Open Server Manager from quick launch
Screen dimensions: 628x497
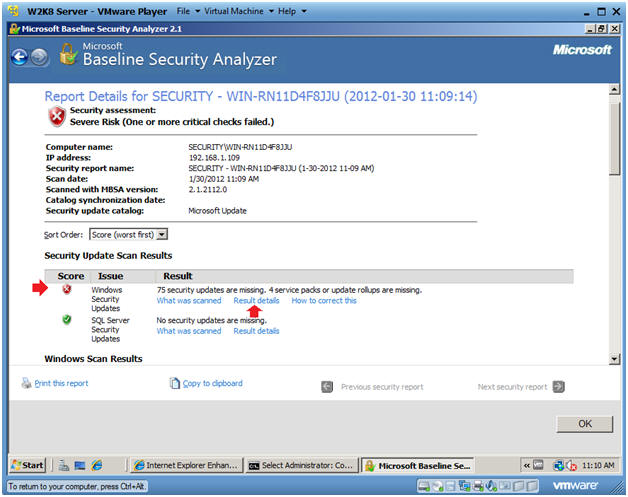pos(64,465)
